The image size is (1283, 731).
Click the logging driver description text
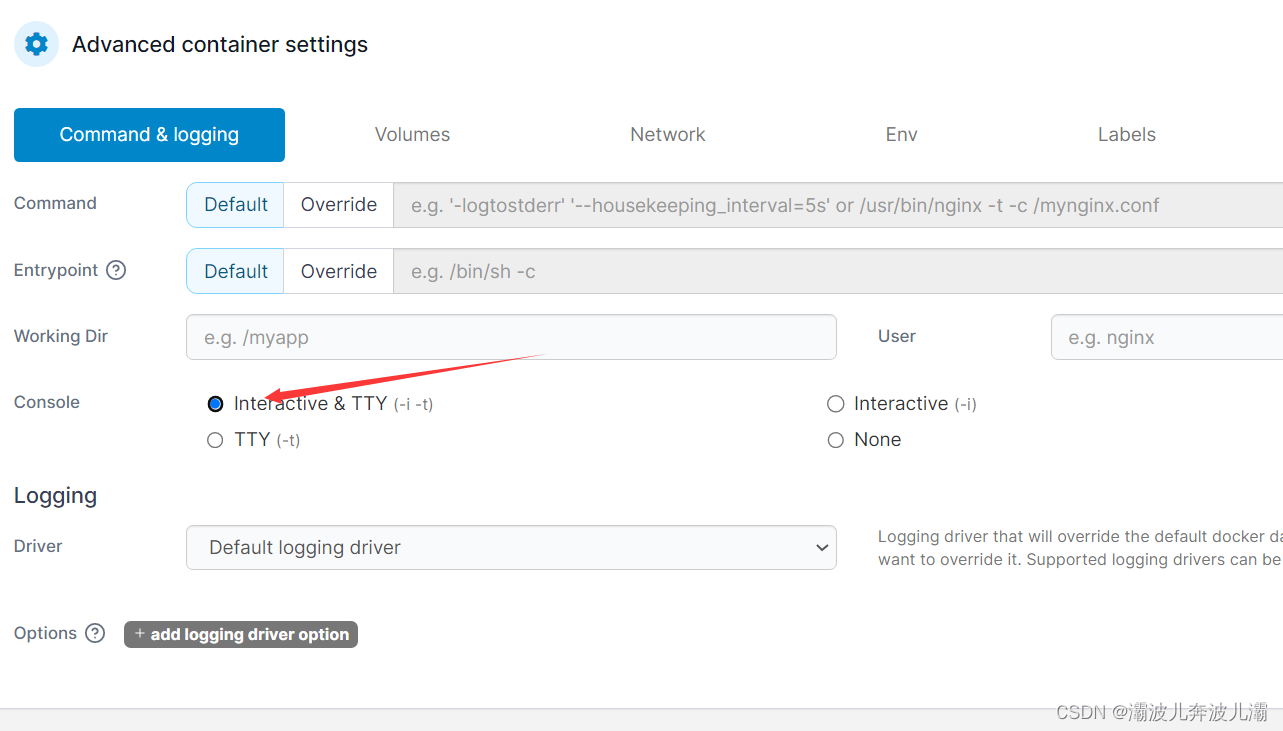click(x=1080, y=548)
